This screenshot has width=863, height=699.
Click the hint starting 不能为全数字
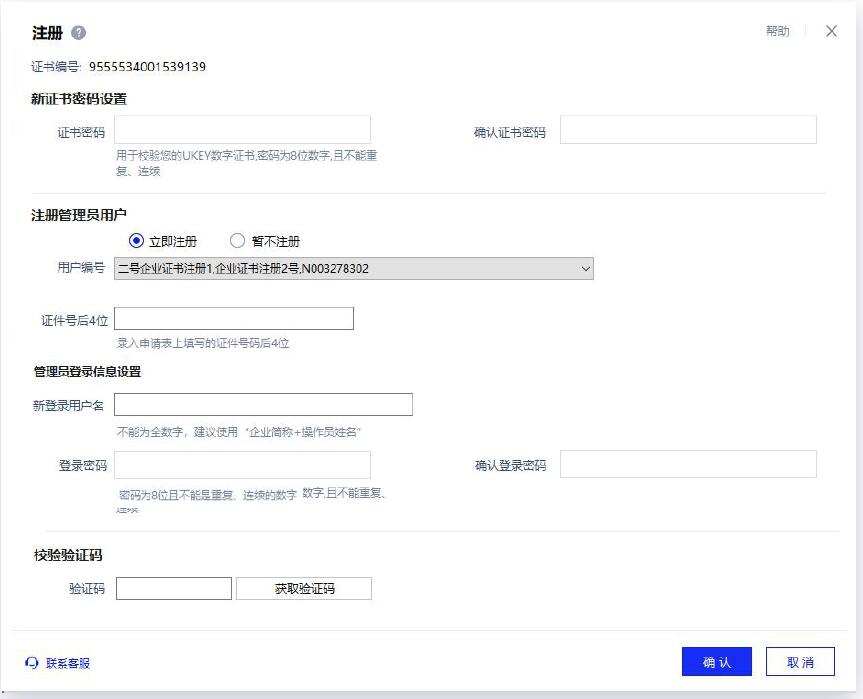[238, 432]
